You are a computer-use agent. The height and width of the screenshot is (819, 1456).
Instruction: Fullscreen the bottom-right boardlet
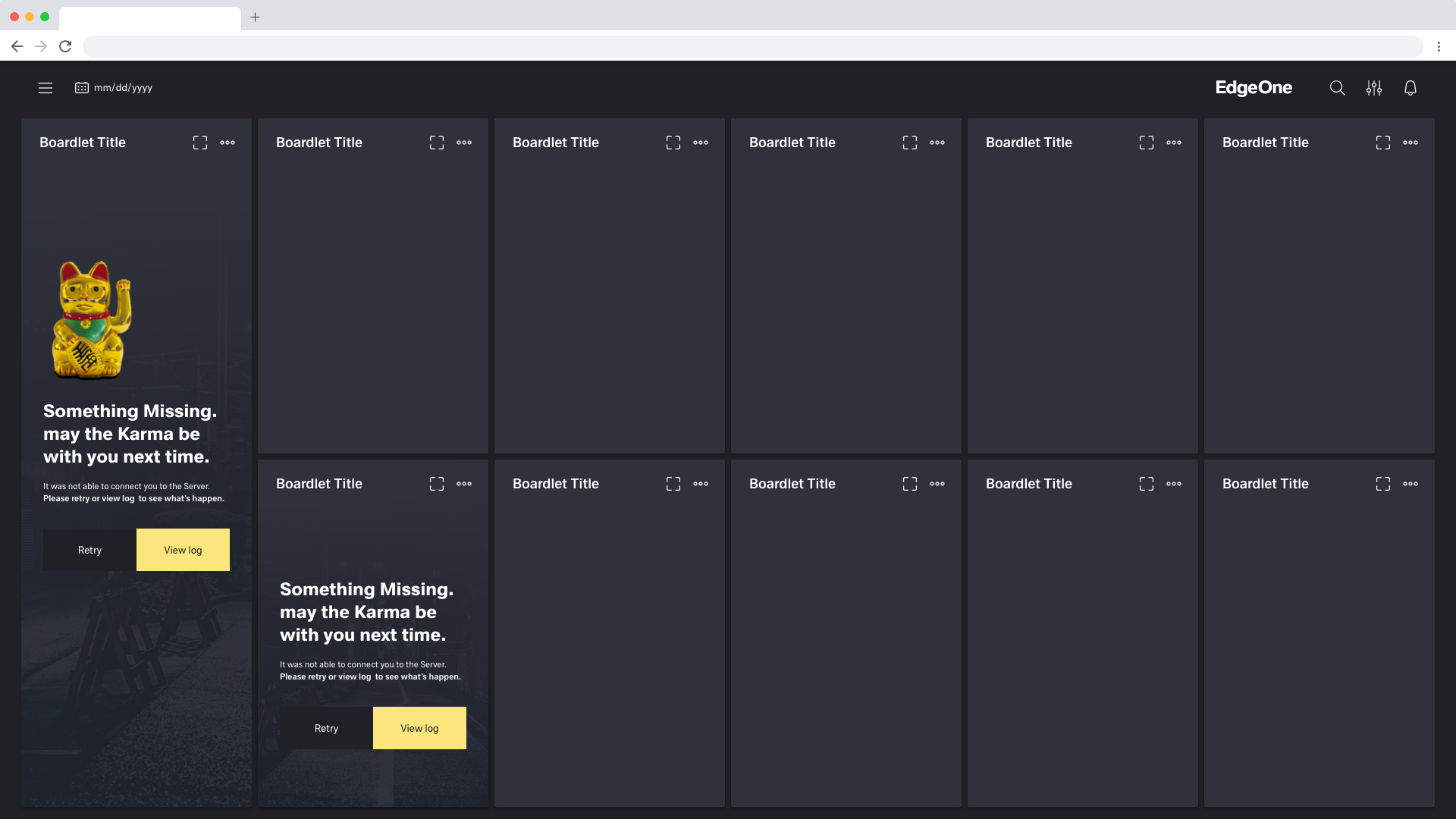1382,484
